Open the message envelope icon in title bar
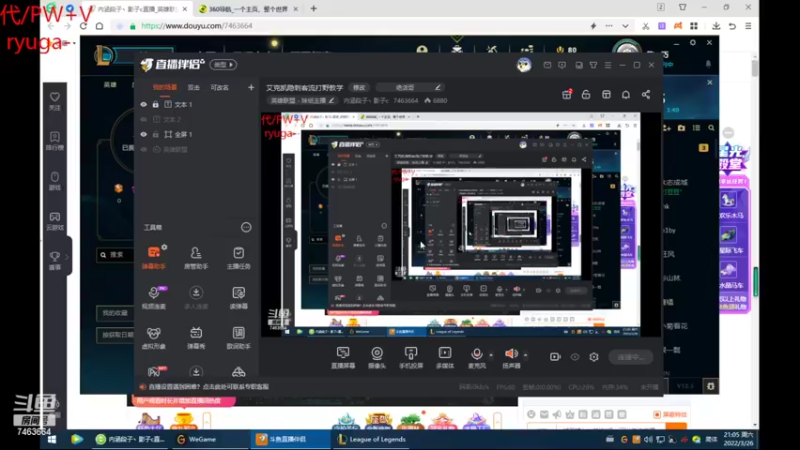The image size is (800, 450). pos(547,65)
